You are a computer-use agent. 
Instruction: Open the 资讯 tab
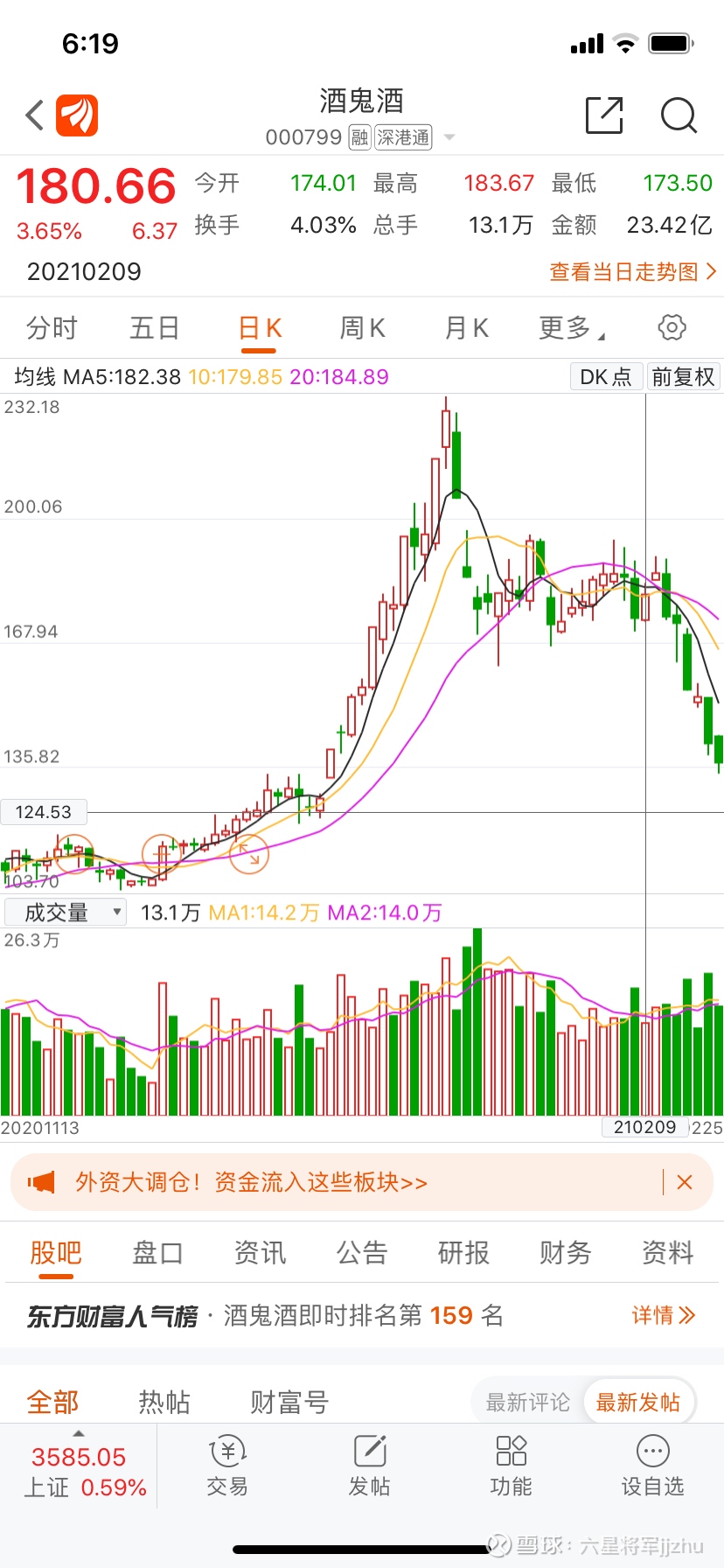(x=260, y=1253)
